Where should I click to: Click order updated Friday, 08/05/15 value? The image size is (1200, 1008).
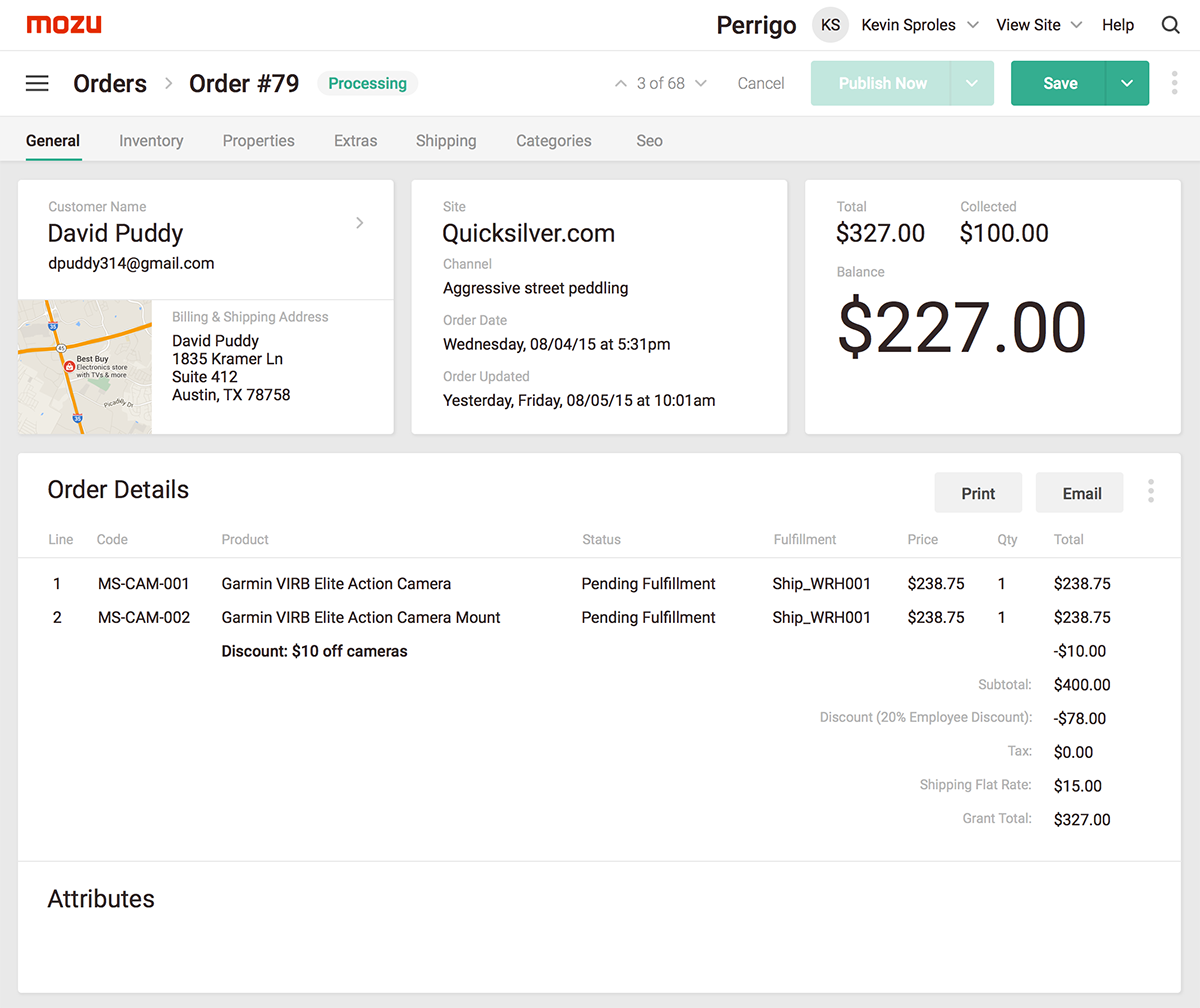click(579, 400)
